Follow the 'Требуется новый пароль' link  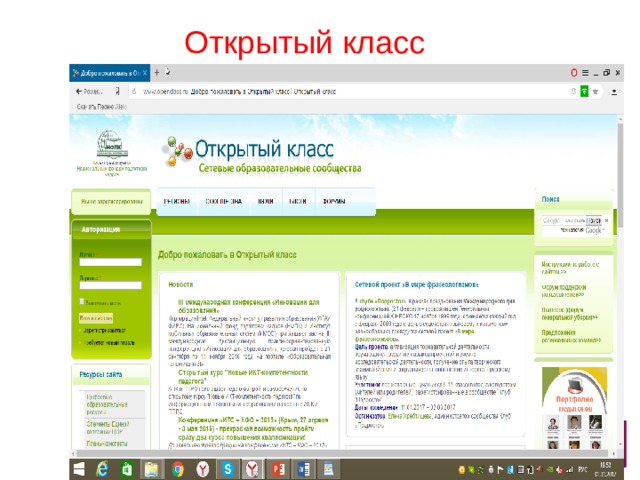point(109,342)
